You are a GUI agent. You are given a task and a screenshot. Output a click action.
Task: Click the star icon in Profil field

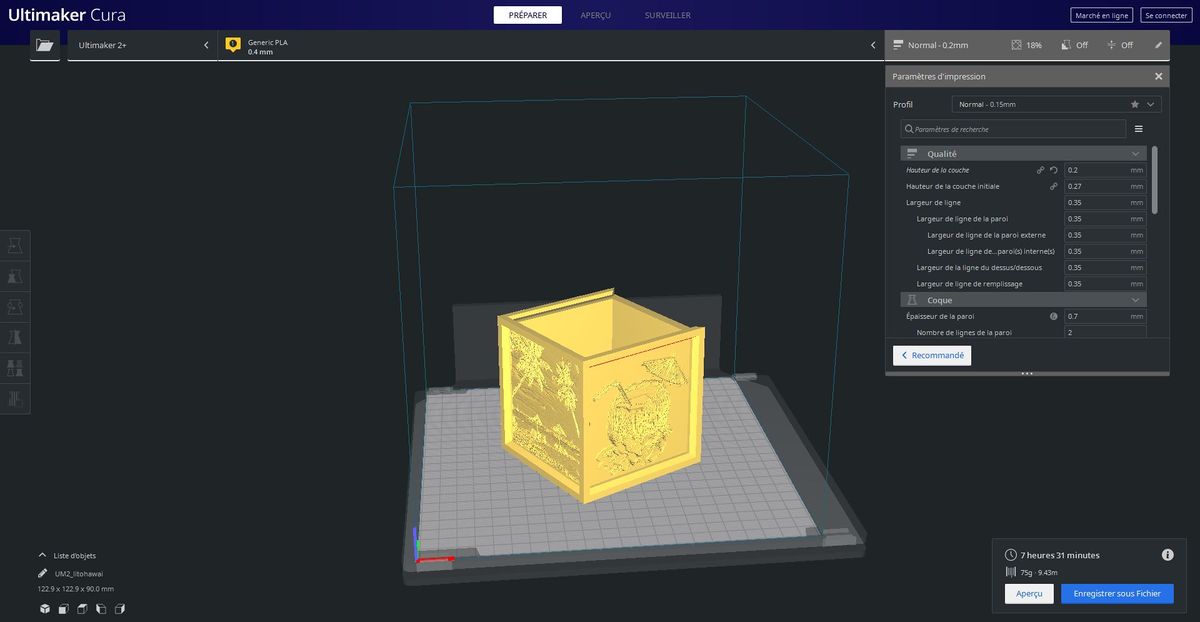tap(1134, 104)
